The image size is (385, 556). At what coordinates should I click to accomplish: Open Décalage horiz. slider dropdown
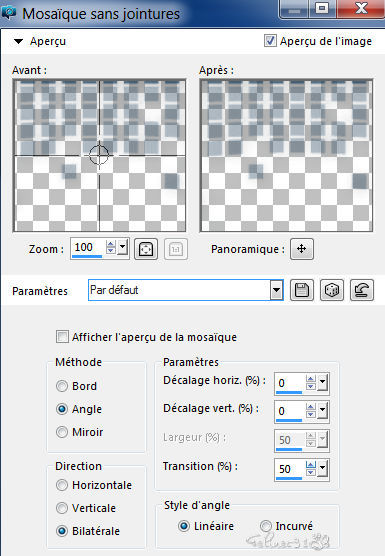[322, 383]
